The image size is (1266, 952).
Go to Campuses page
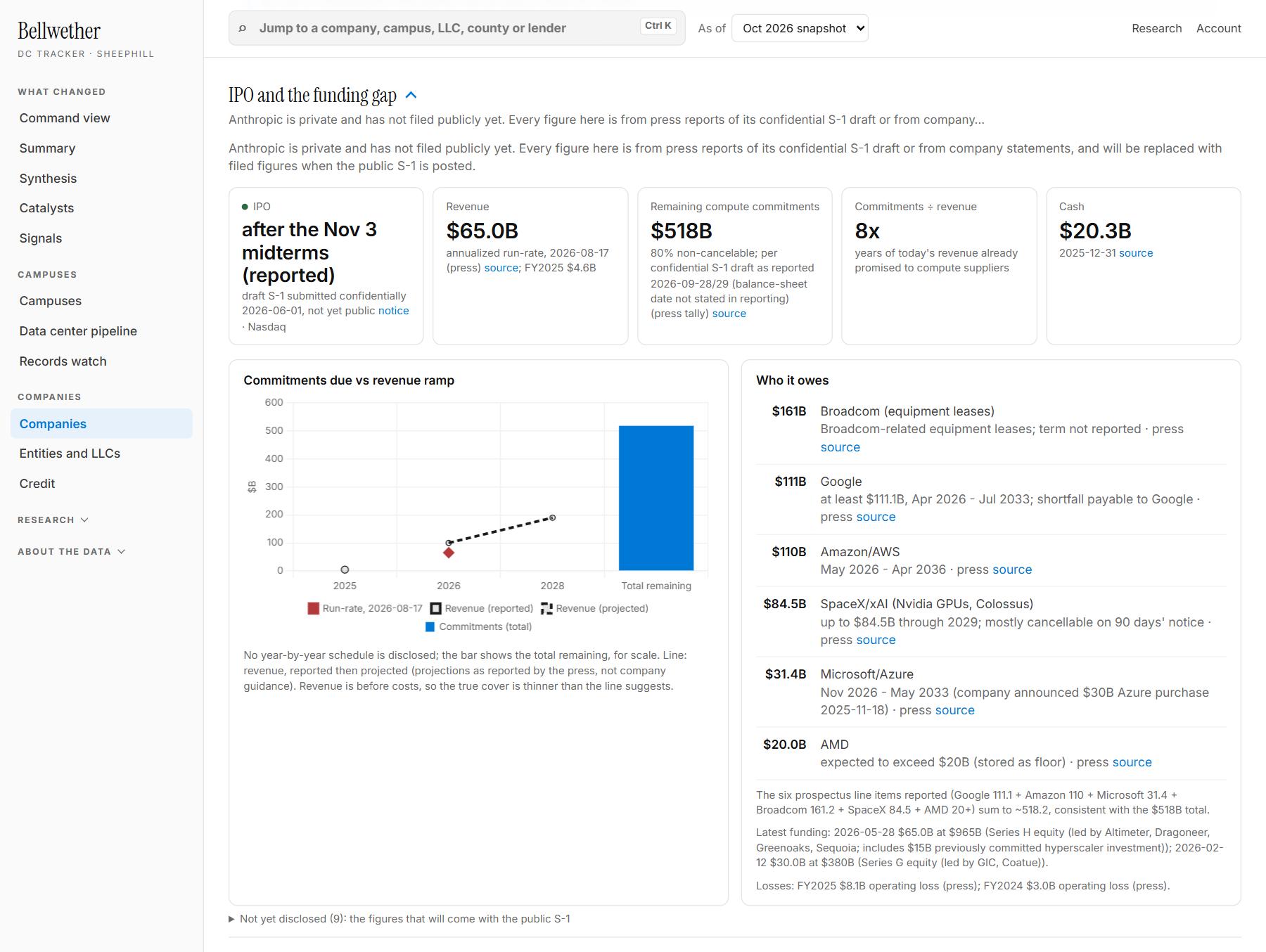(x=101, y=301)
